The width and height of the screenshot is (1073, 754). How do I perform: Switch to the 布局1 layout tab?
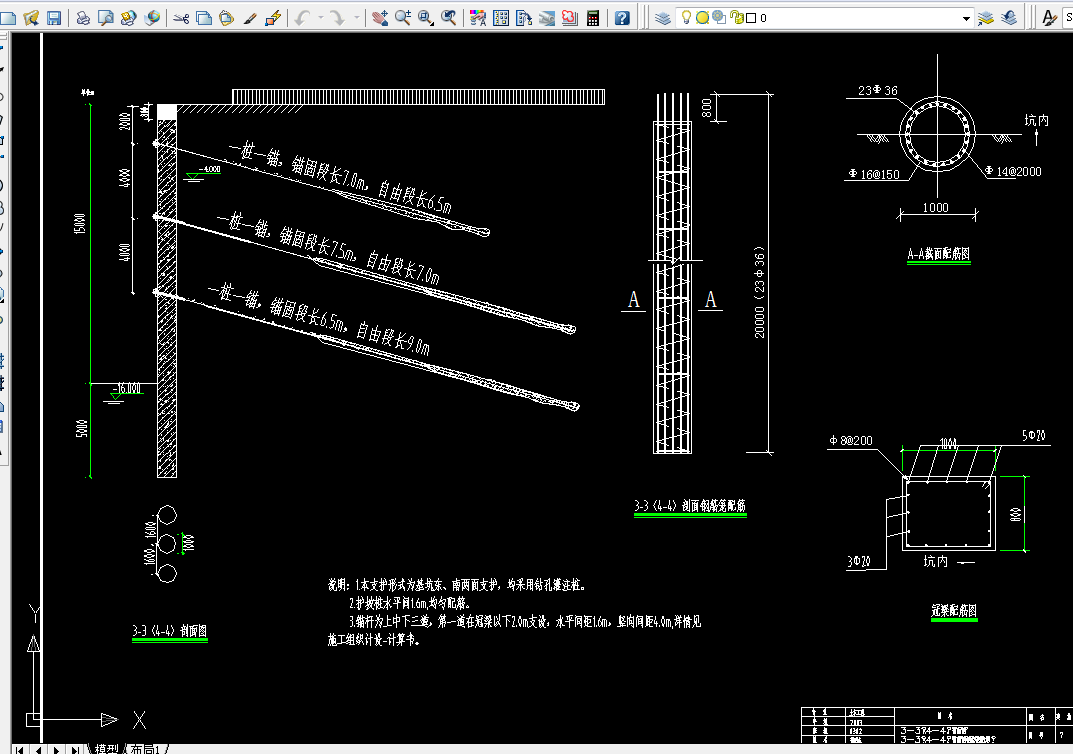144,749
